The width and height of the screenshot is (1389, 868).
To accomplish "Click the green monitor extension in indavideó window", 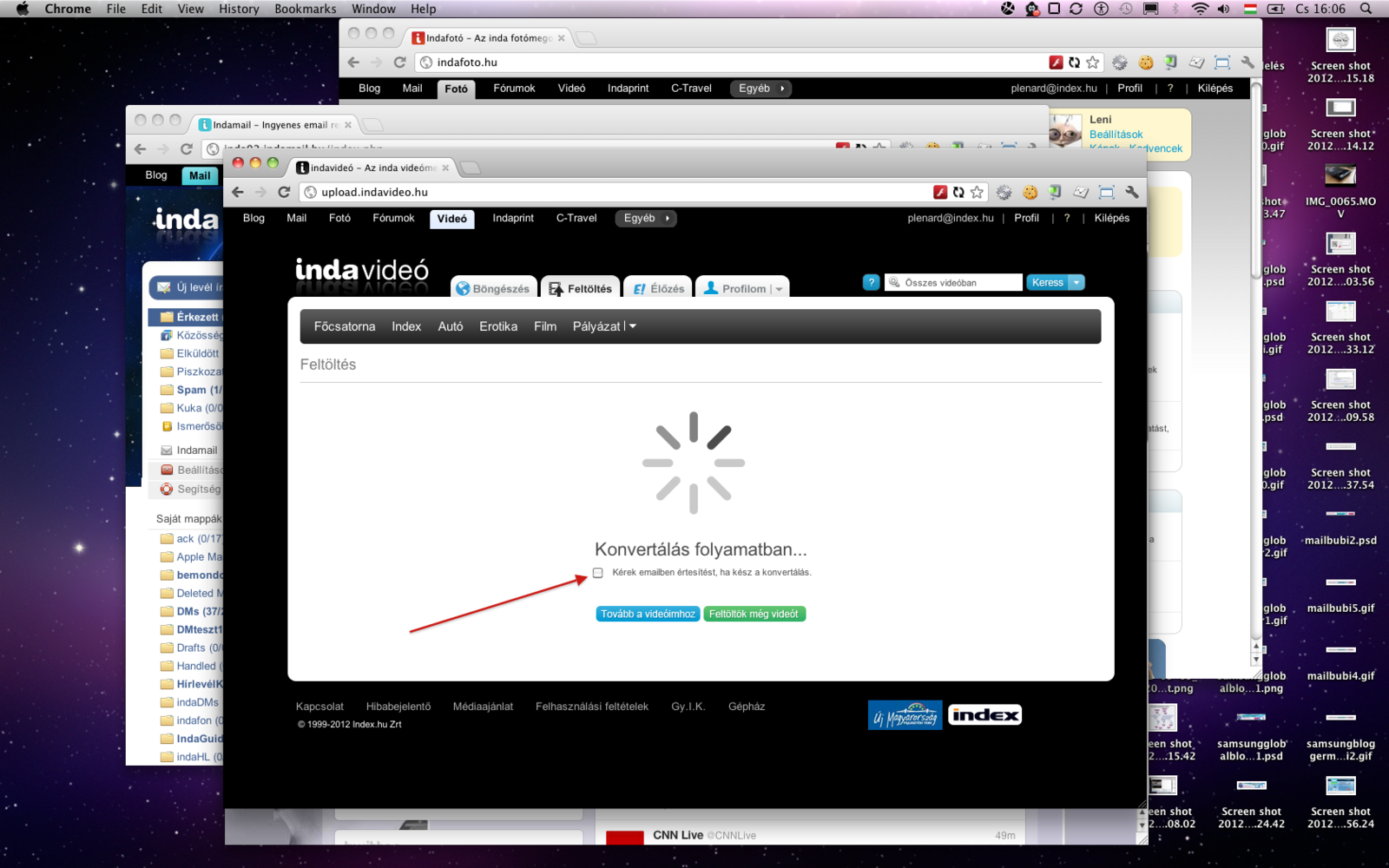I will click(1055, 193).
